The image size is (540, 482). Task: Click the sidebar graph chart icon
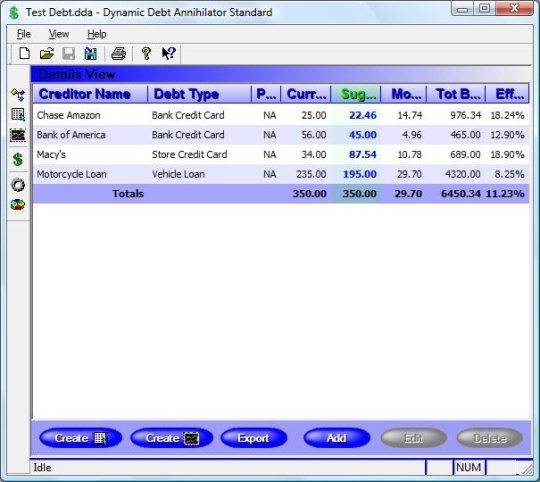tap(18, 135)
